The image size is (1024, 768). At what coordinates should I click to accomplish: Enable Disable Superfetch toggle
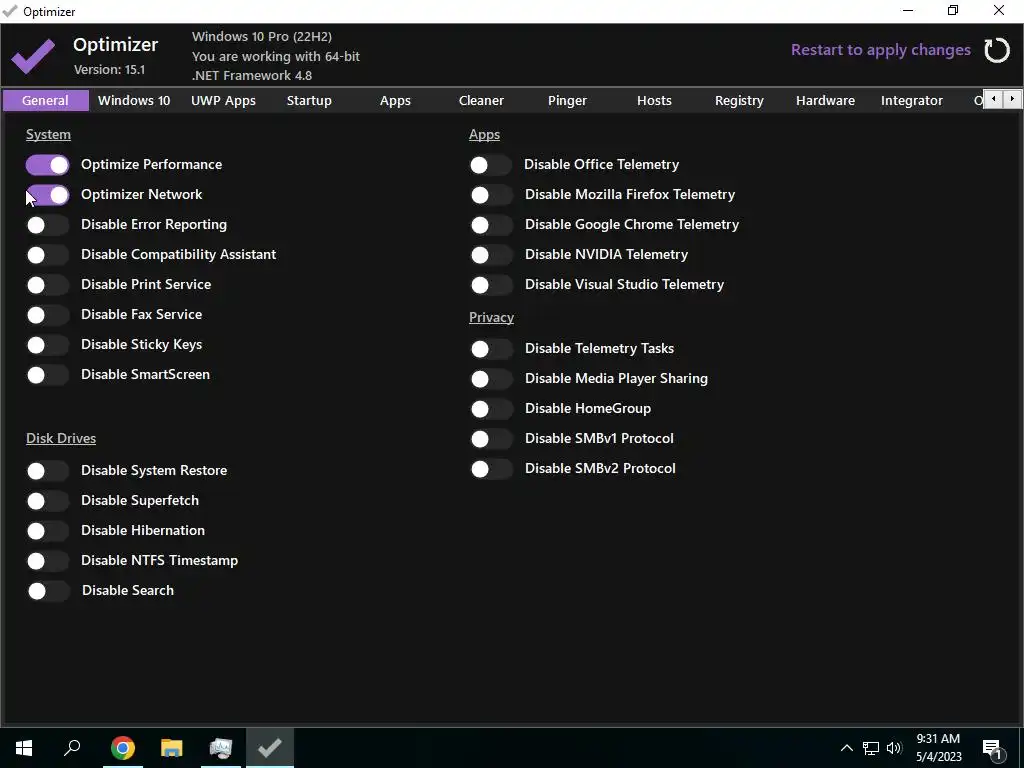[x=47, y=501]
